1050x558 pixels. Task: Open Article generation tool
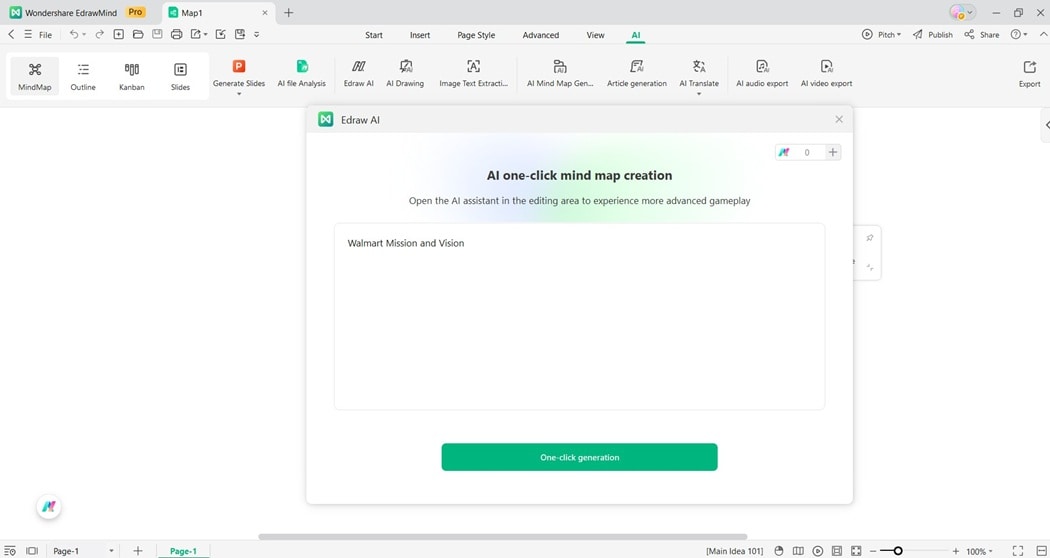coord(637,74)
